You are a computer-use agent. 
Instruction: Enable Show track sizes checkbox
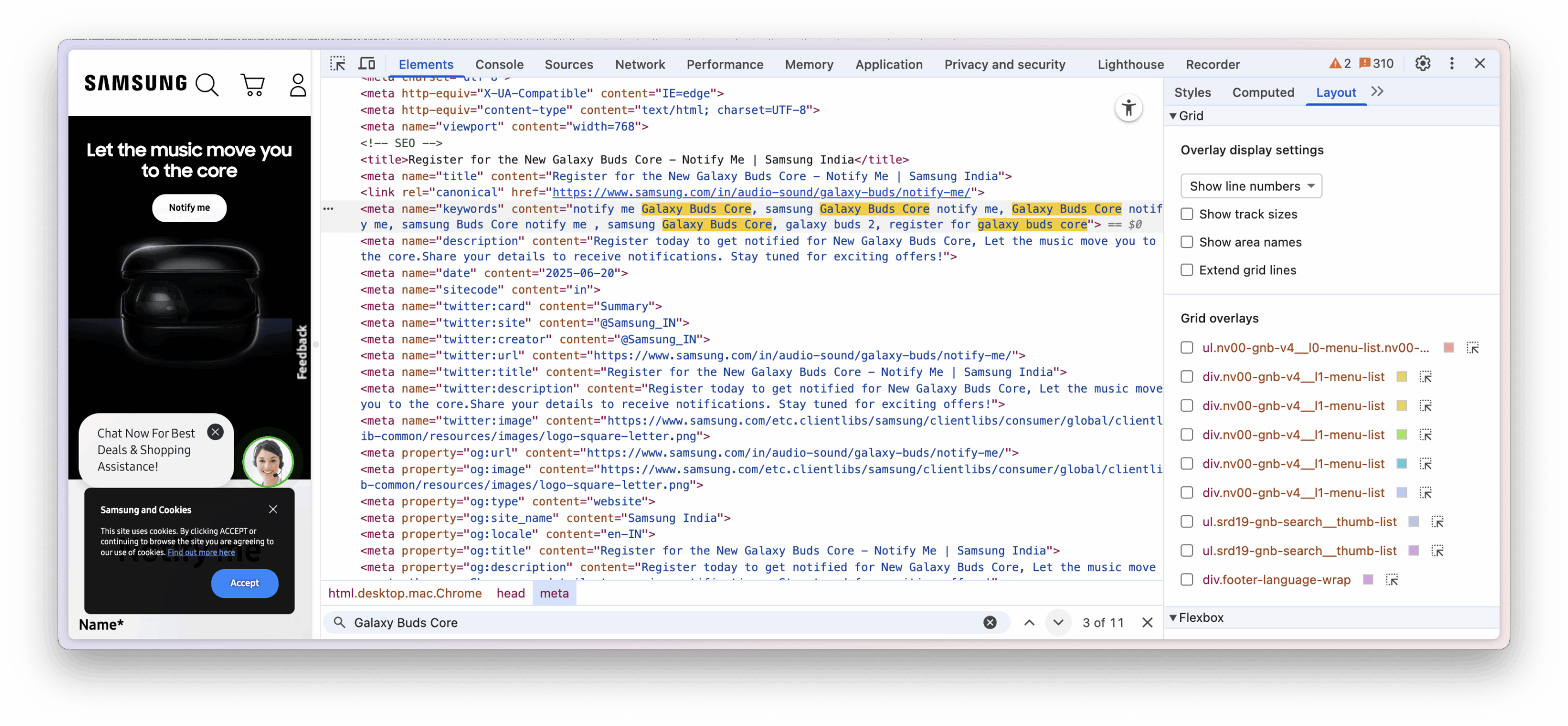click(x=1186, y=215)
